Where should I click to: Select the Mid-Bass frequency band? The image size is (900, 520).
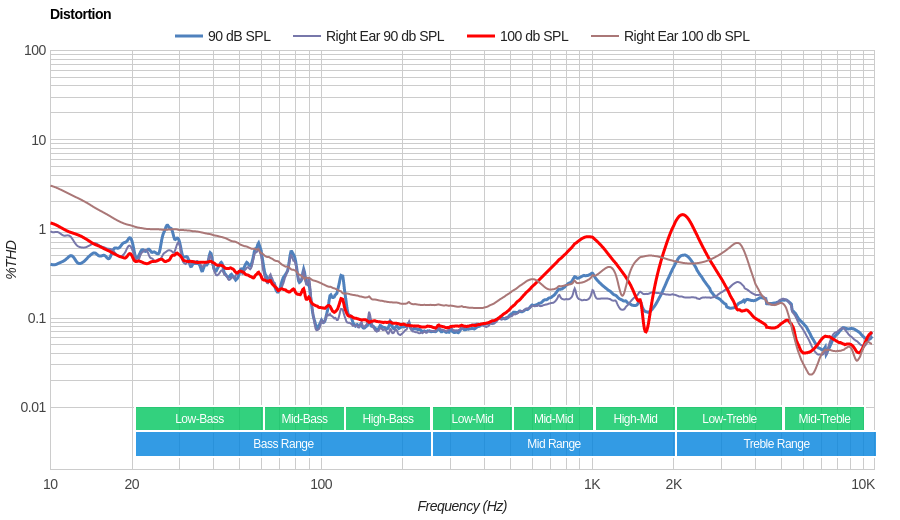pos(304,419)
